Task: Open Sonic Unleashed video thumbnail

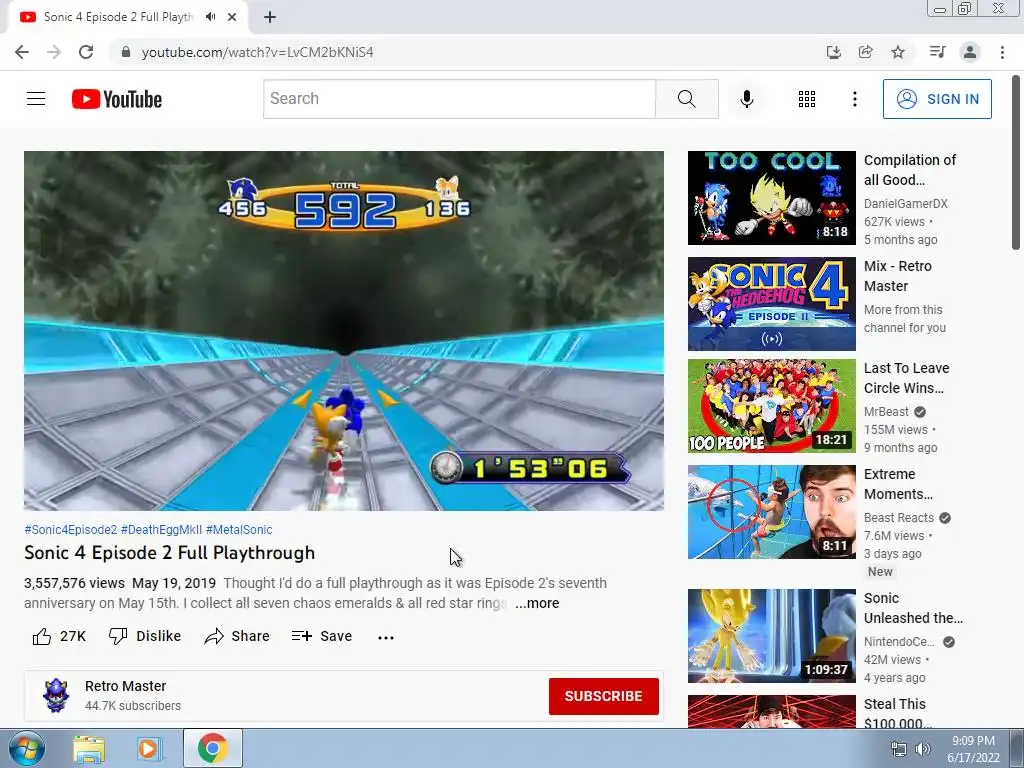Action: (x=771, y=635)
